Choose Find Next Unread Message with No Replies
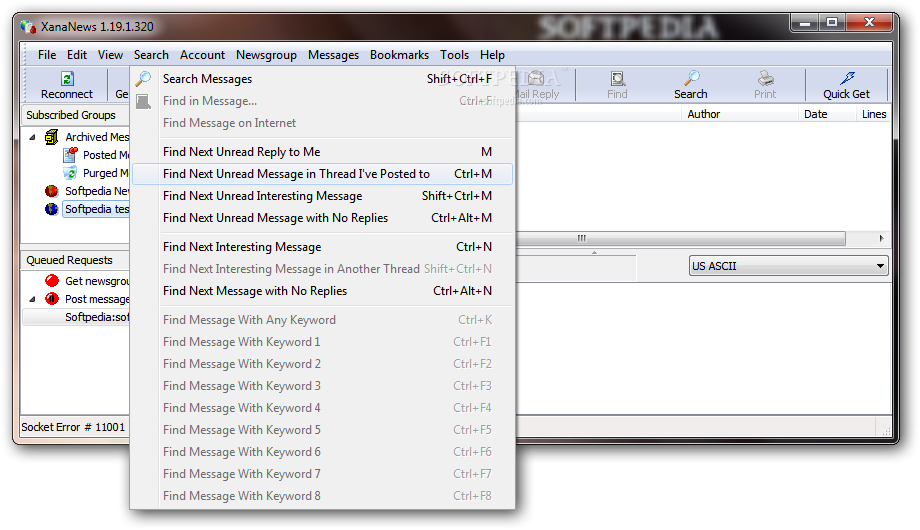The width and height of the screenshot is (920, 530). point(323,218)
